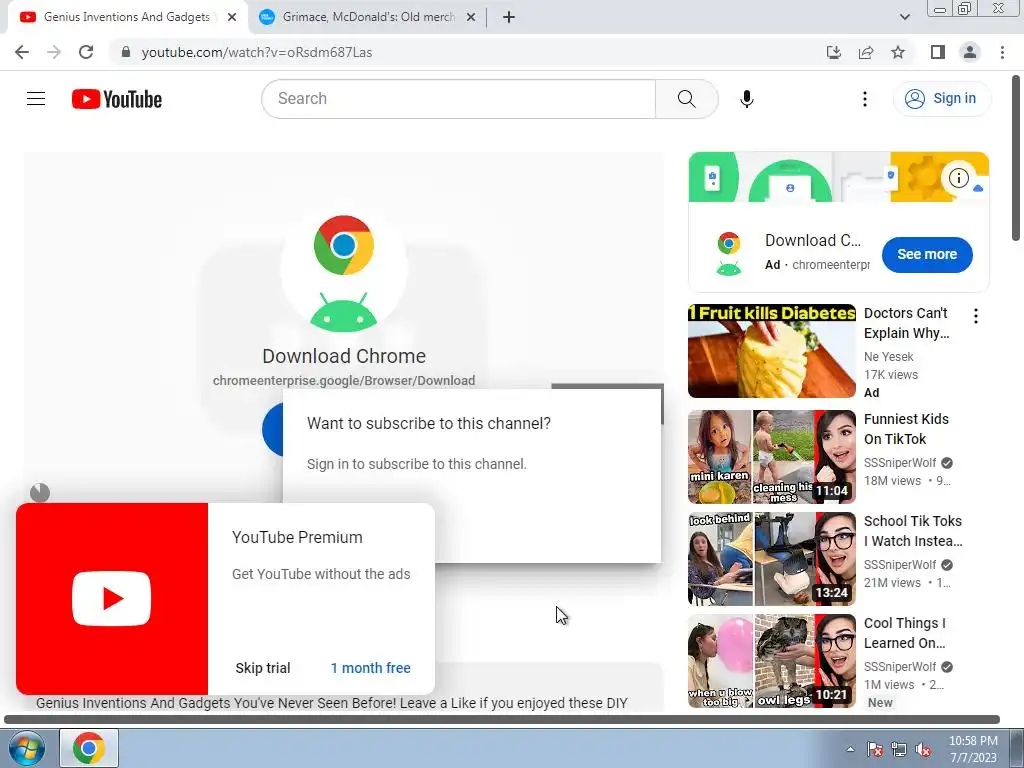Click Sign in button
Viewport: 1024px width, 768px height.
pos(941,99)
